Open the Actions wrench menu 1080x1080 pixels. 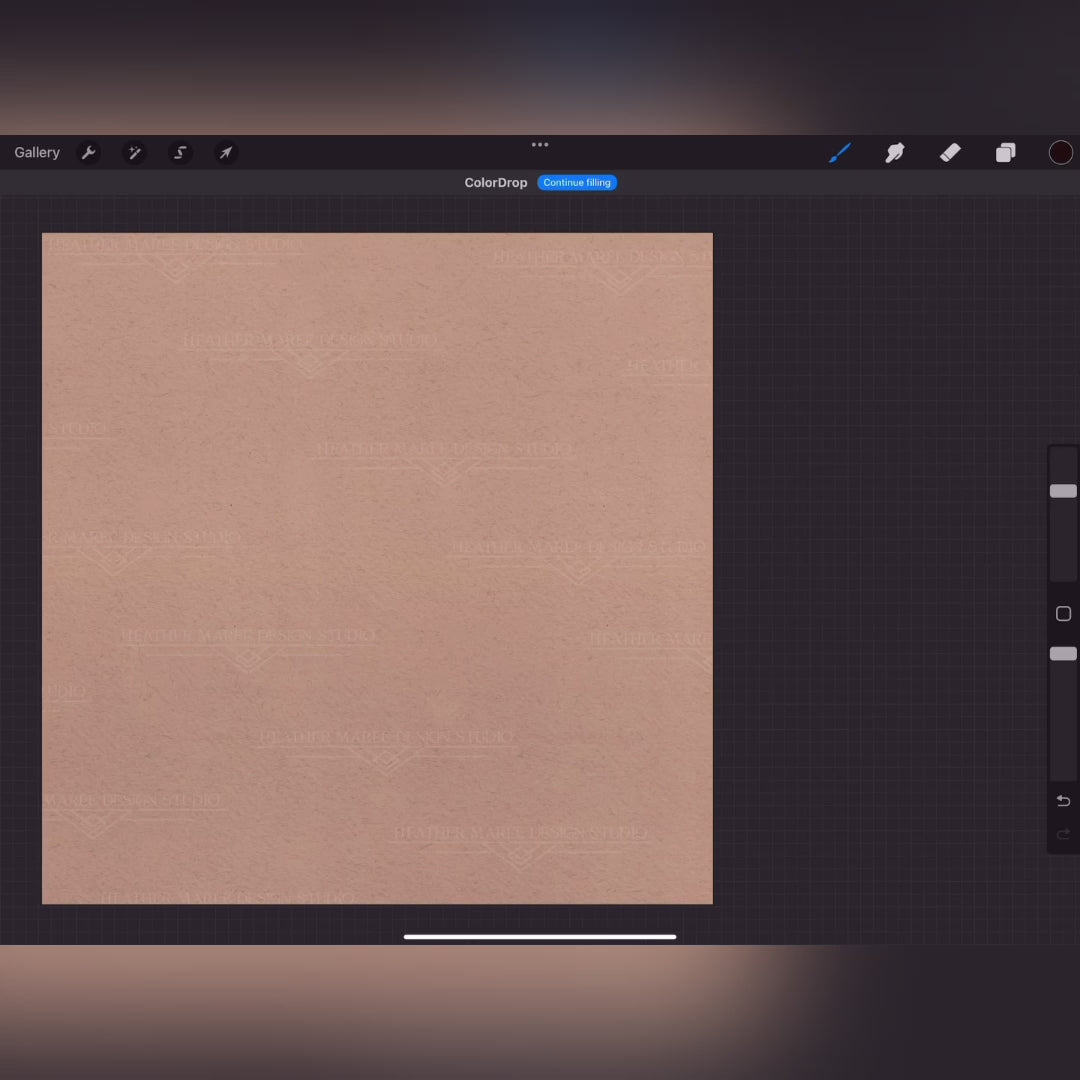[88, 153]
